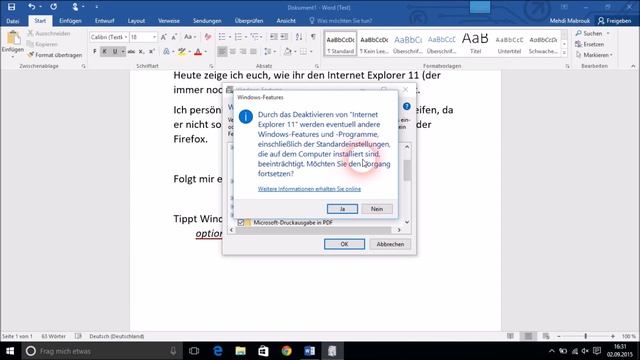Click the multilevel list icon

tap(255, 37)
